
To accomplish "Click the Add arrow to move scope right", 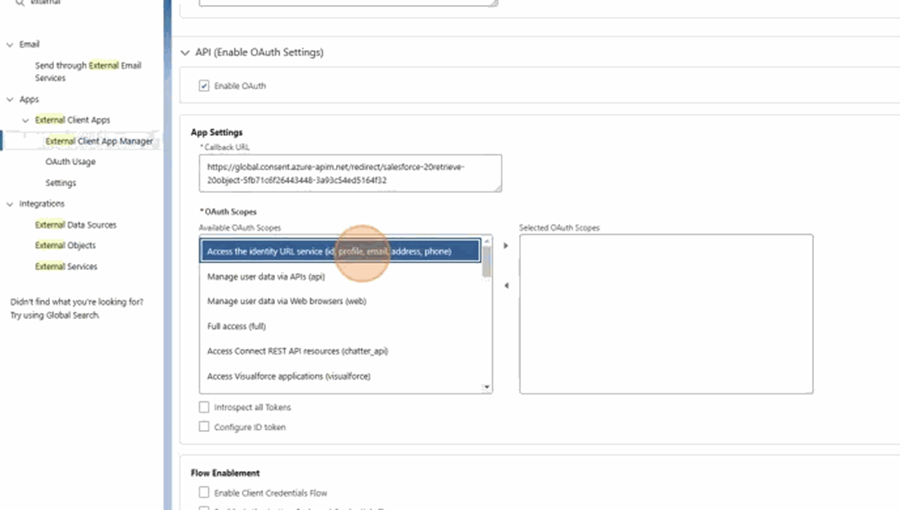I will click(505, 245).
